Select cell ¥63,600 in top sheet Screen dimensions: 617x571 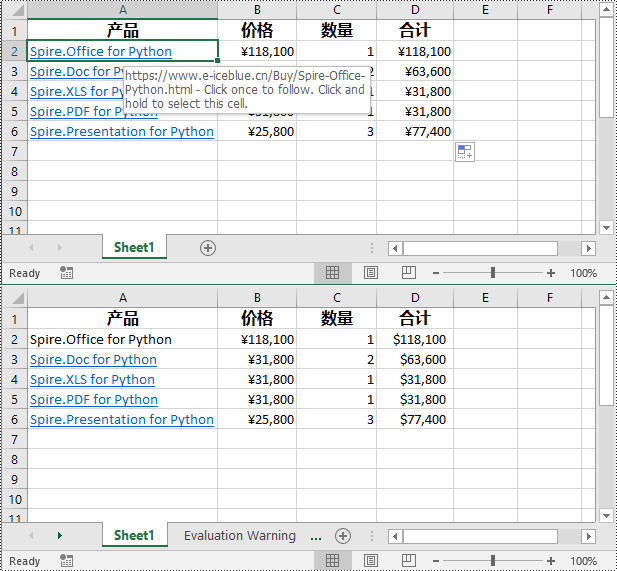coord(415,72)
